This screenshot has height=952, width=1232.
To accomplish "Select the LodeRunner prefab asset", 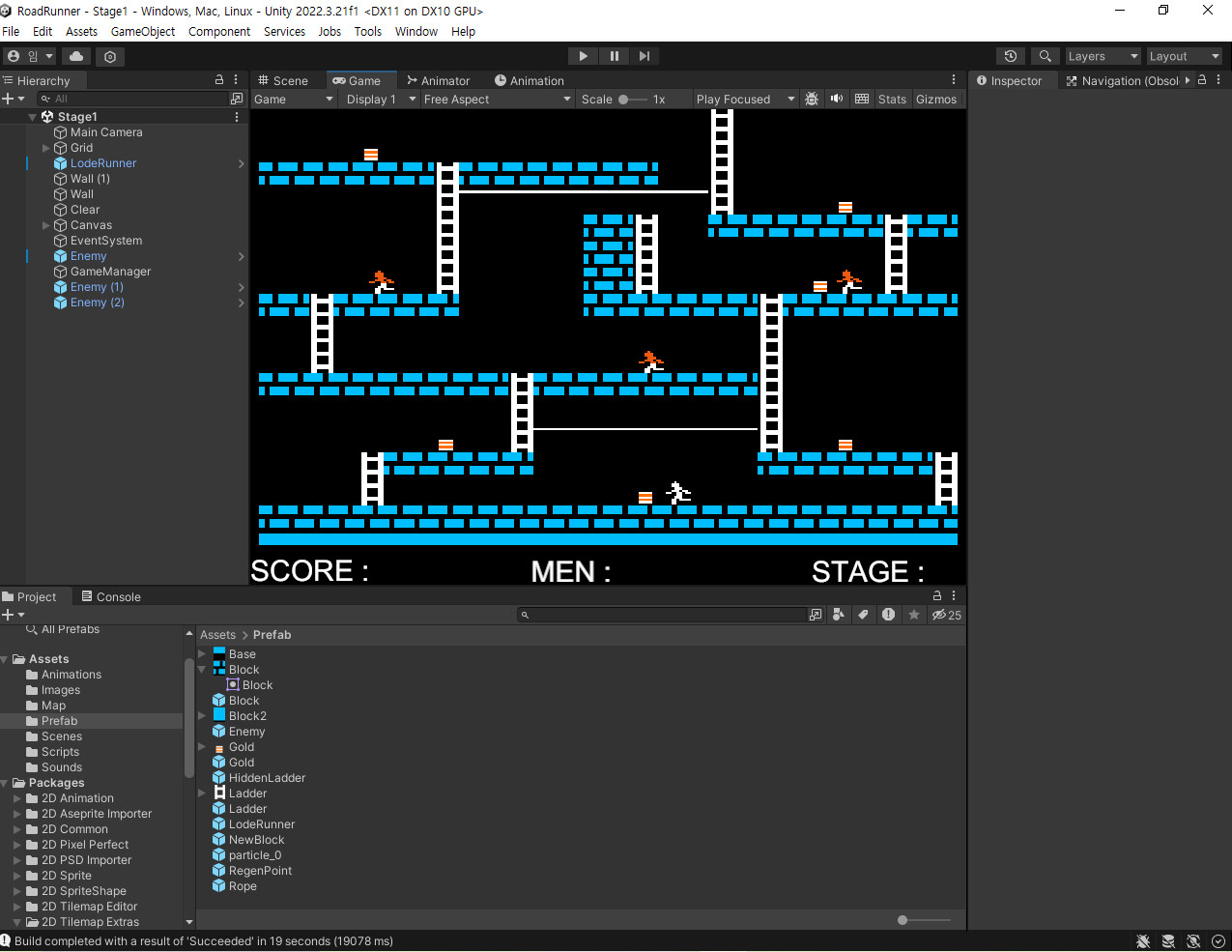I will (261, 824).
